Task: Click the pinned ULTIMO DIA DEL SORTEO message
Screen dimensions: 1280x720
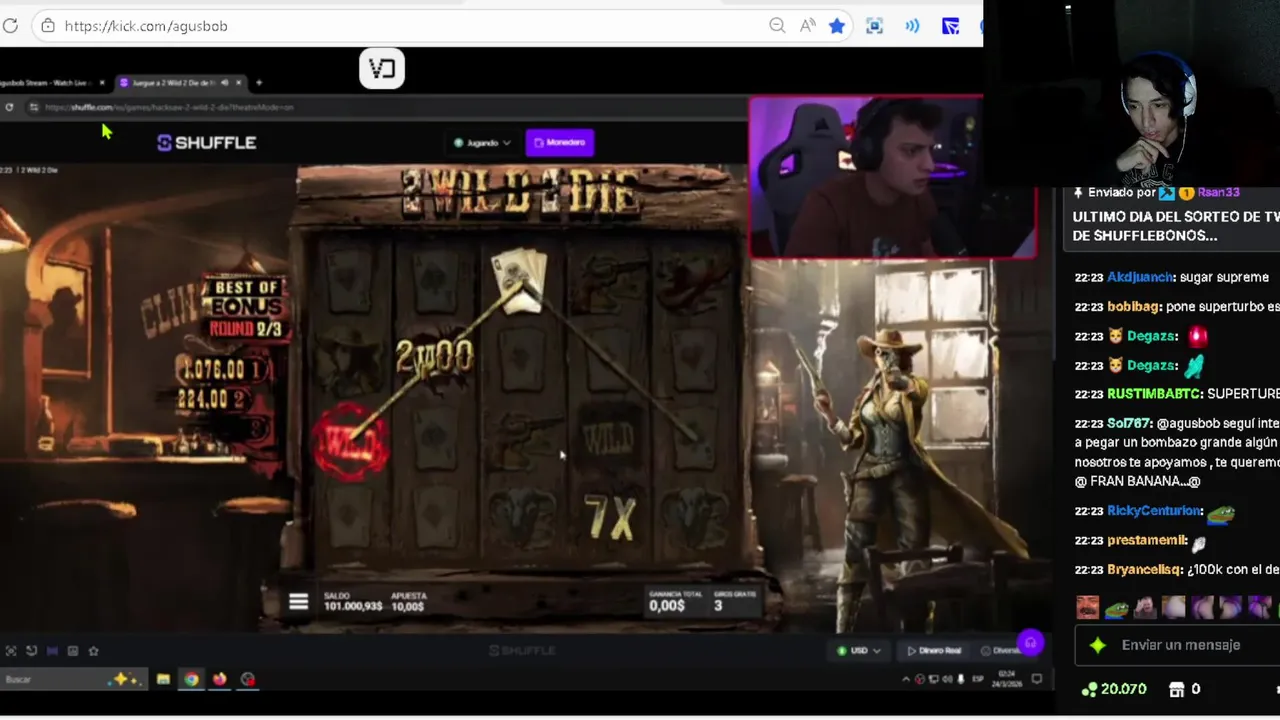Action: click(x=1176, y=225)
